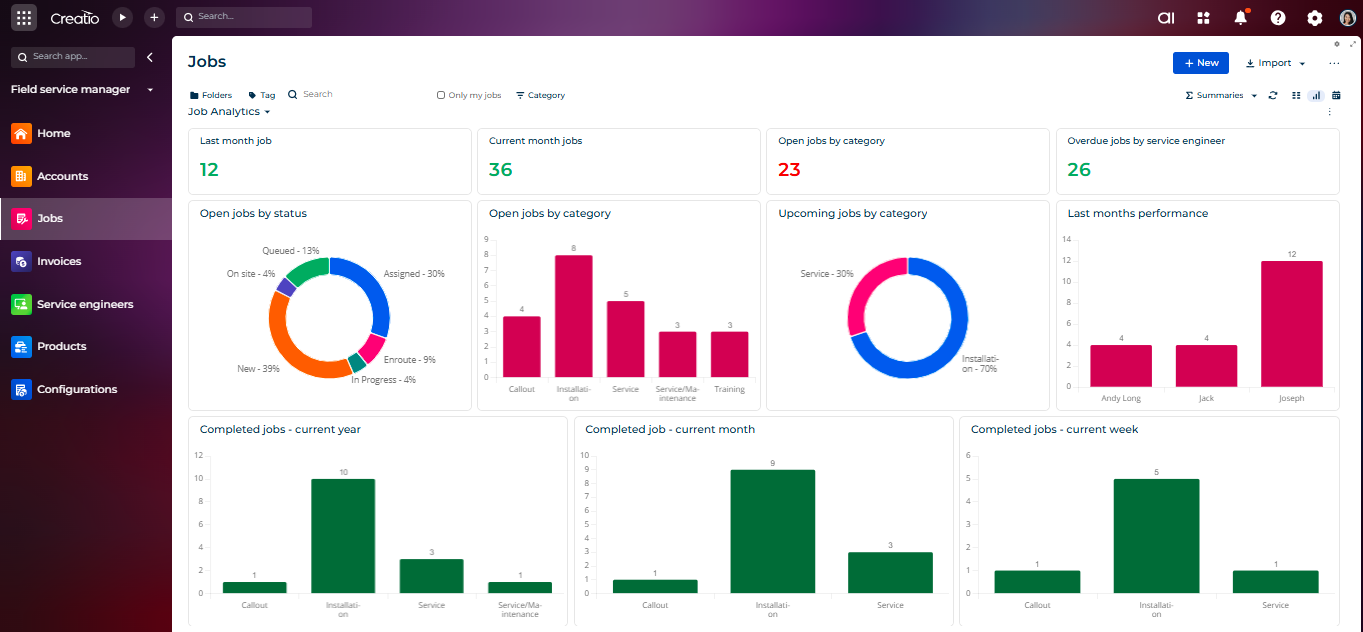Go to Service engineers section

(x=84, y=304)
